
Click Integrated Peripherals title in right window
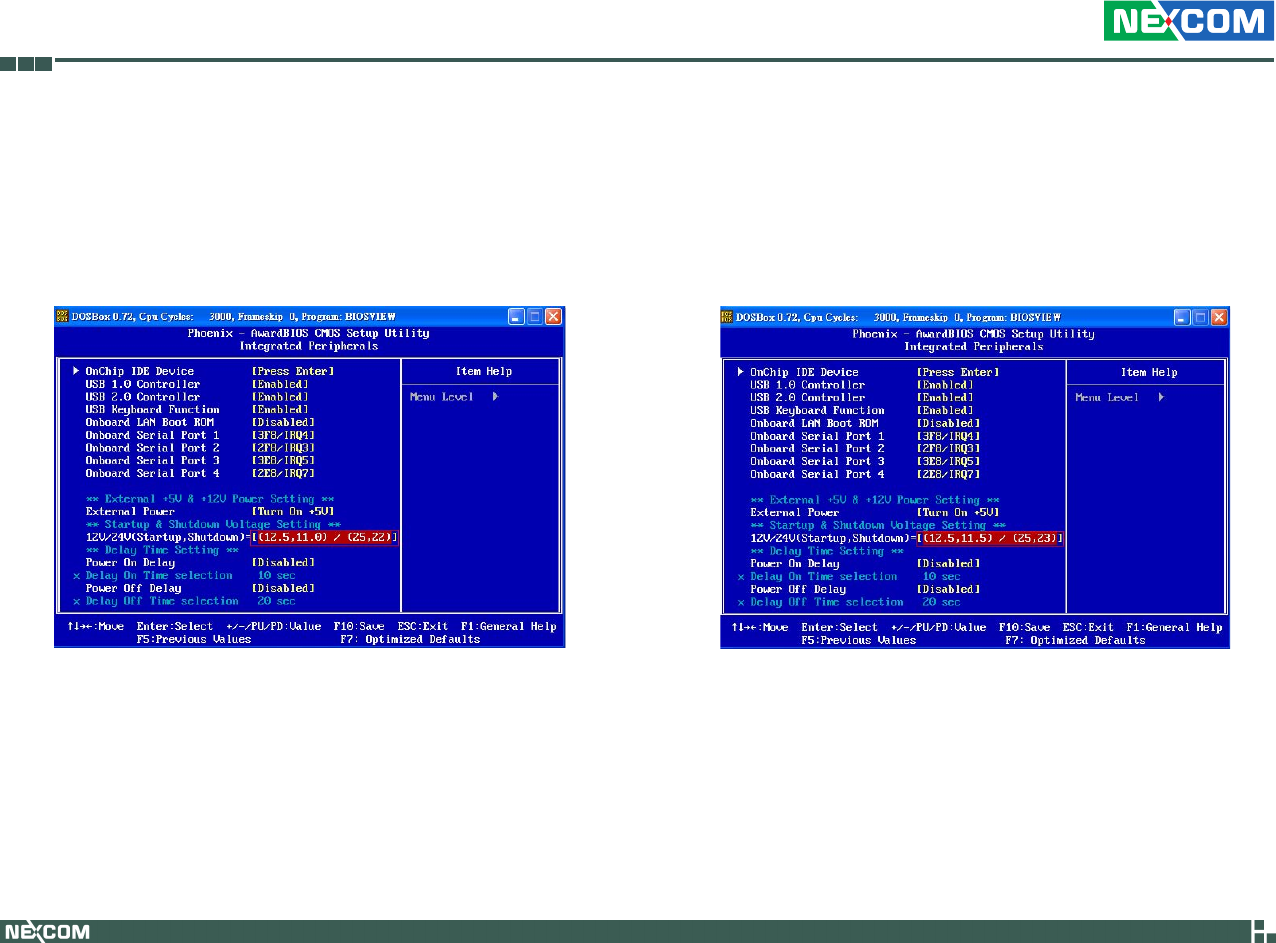click(974, 347)
